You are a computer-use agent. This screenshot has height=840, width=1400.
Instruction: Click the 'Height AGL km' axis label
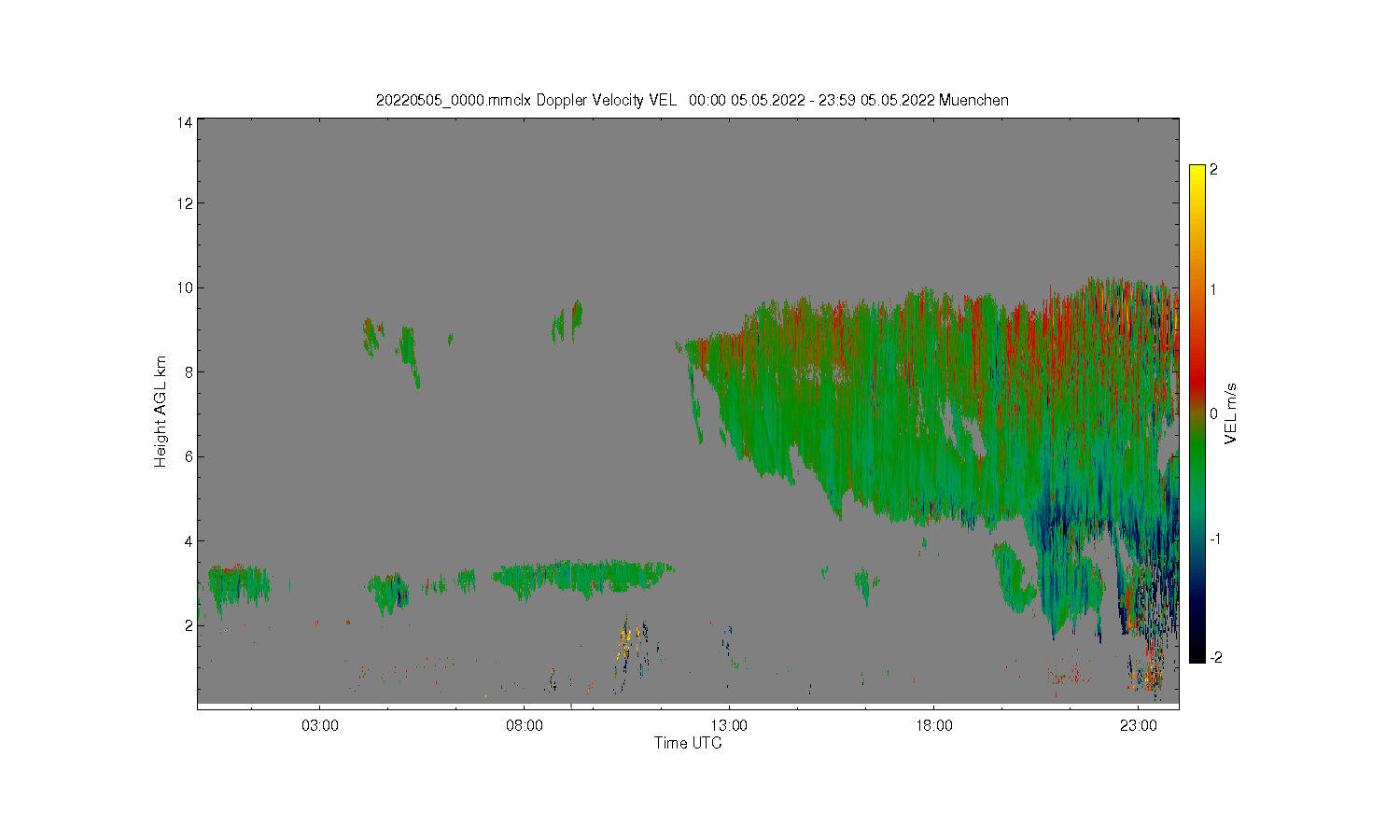coord(161,412)
